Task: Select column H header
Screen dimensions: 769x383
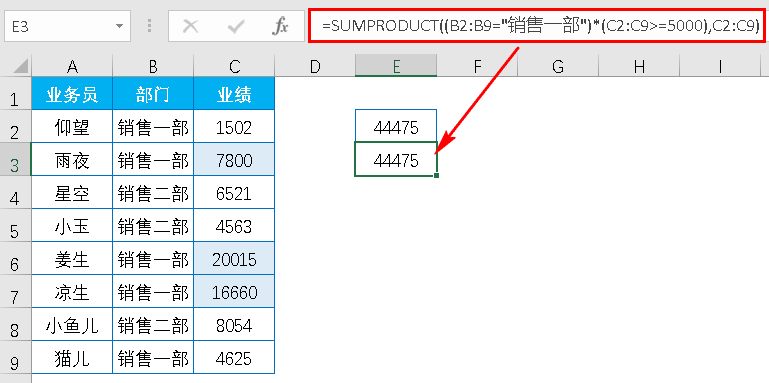Action: pos(639,66)
